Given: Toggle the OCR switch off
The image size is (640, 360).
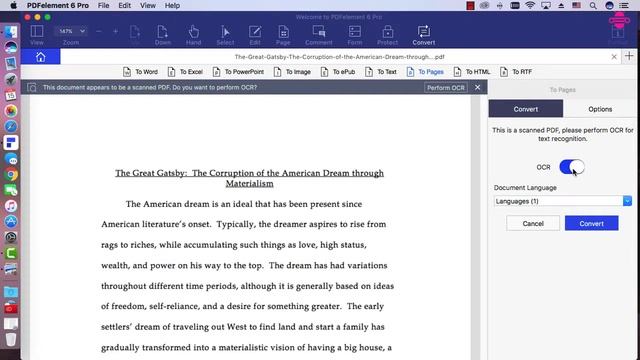Looking at the screenshot, I should point(572,167).
